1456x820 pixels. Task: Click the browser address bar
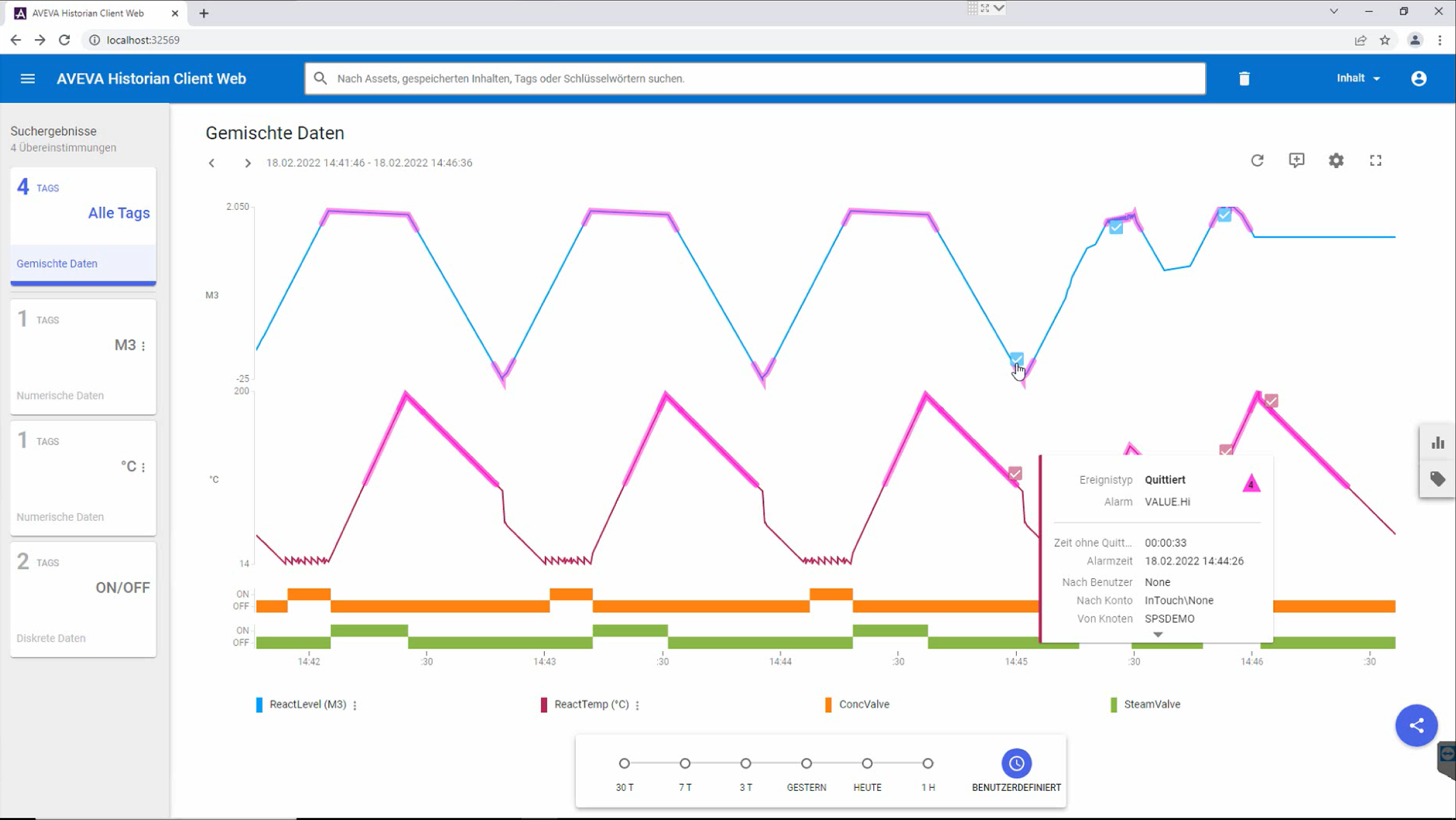click(x=714, y=40)
